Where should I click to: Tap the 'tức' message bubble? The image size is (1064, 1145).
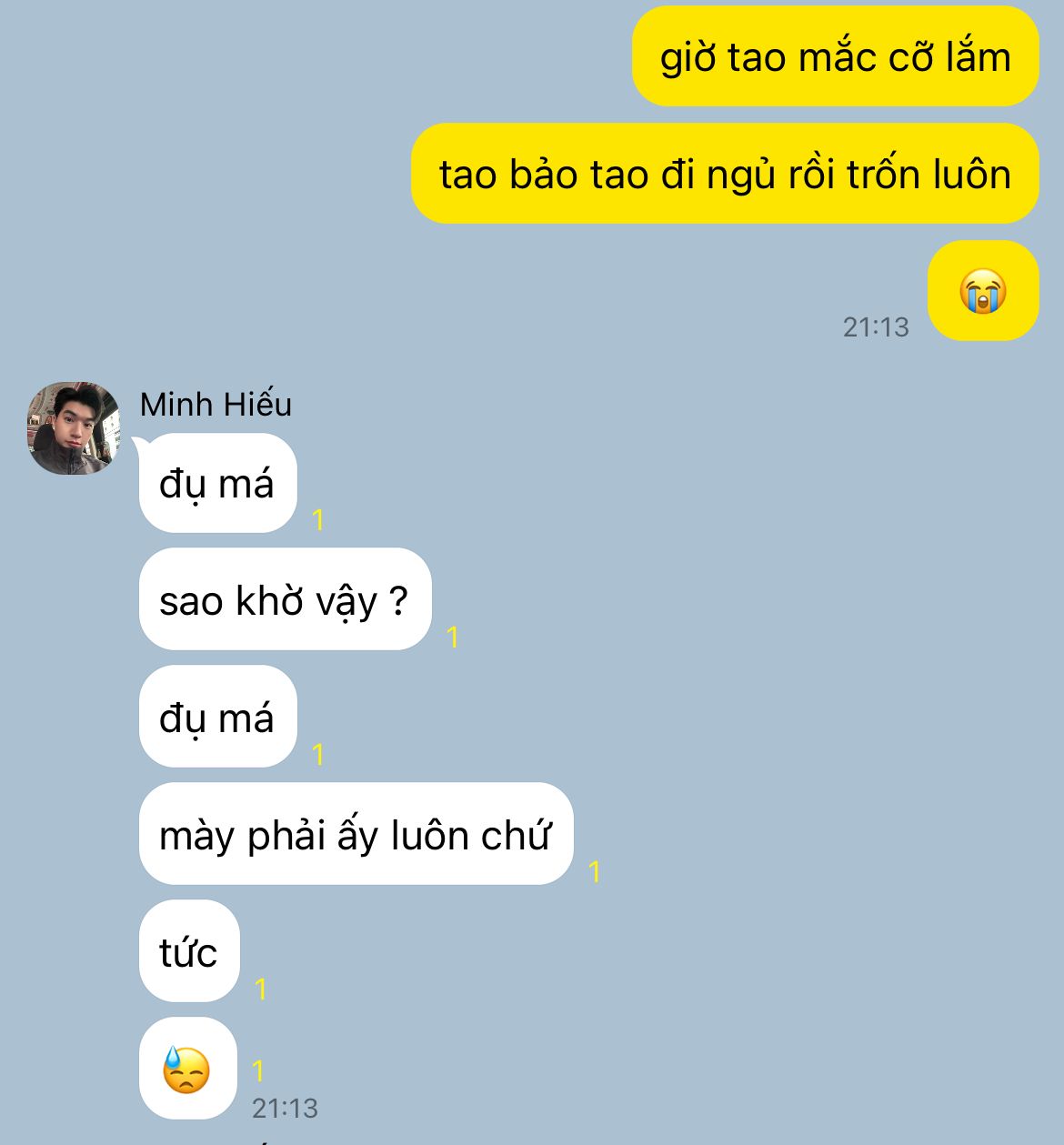click(189, 951)
